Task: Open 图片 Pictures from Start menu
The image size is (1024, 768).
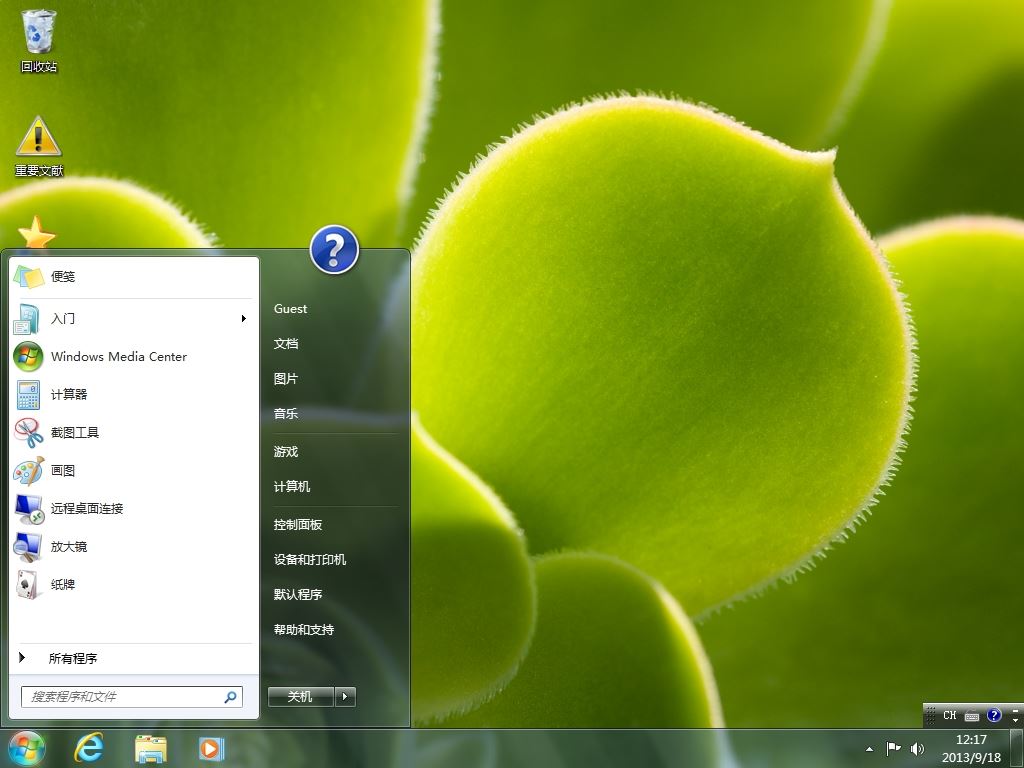Action: [x=286, y=379]
